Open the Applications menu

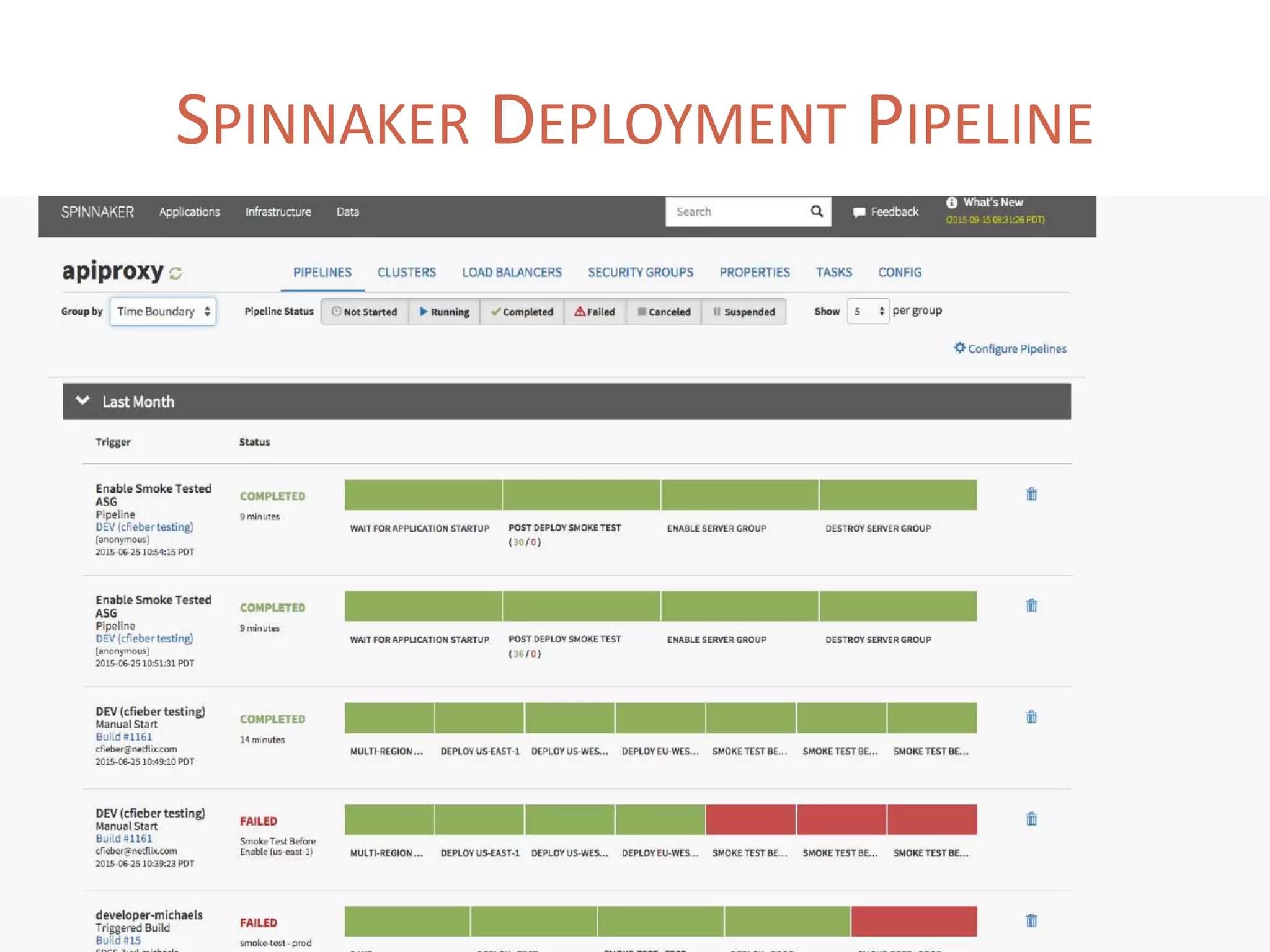coord(190,212)
